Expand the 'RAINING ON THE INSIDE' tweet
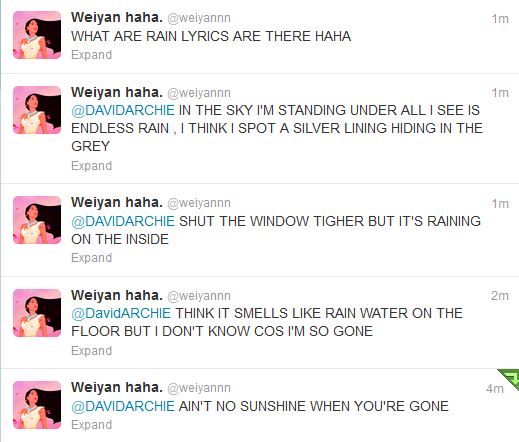The height and width of the screenshot is (442, 519). tap(92, 258)
